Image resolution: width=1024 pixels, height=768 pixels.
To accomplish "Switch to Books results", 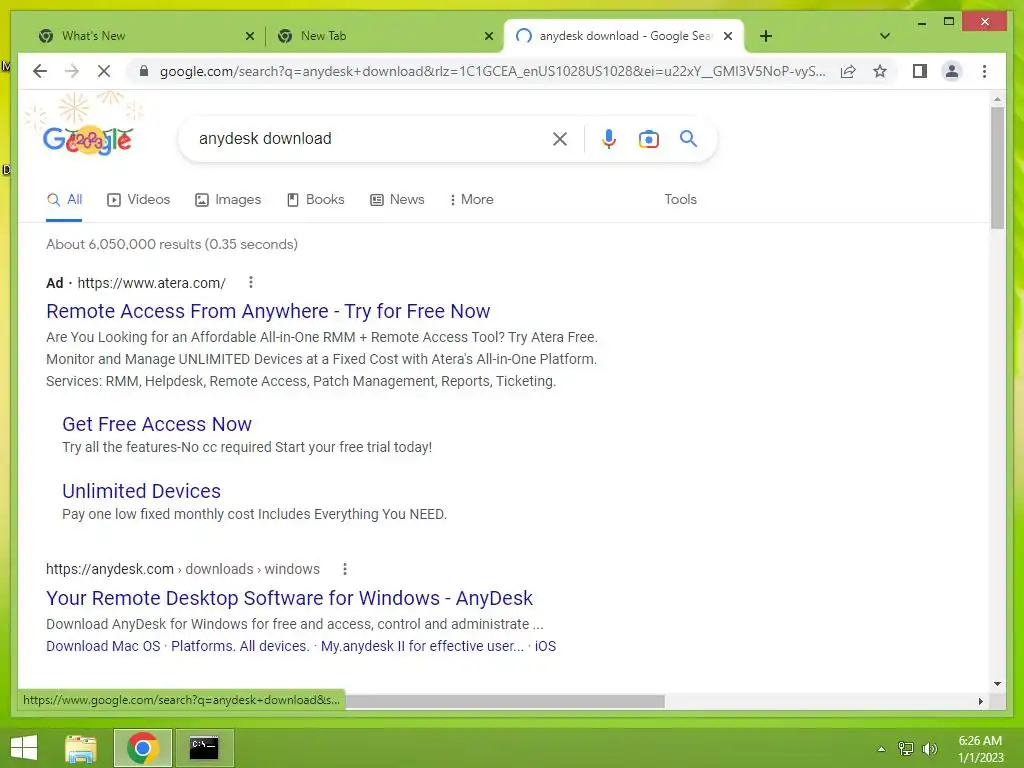I will (315, 199).
